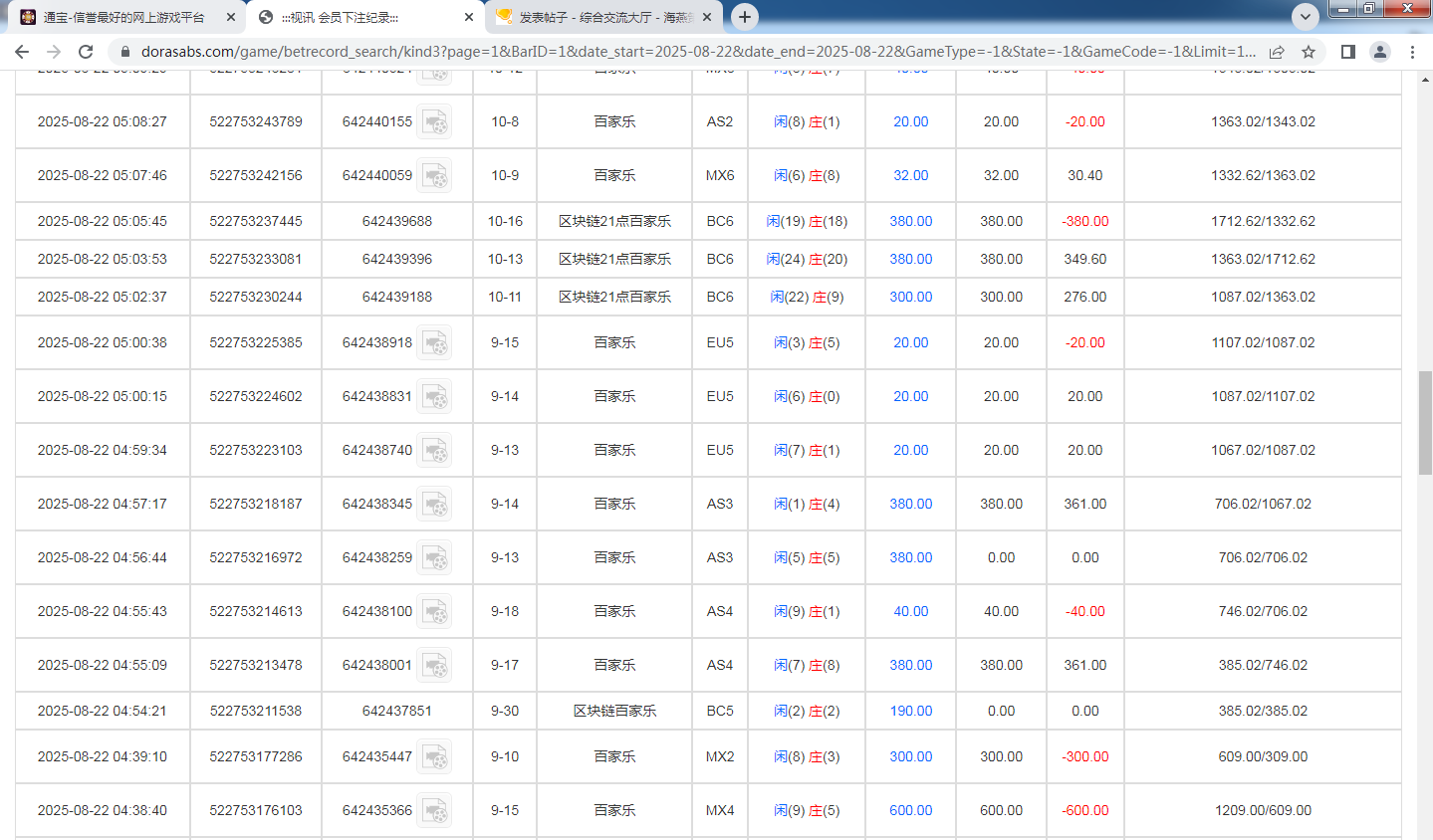Click the share link icon in address bar
Screen dimensions: 1433x840
point(1278,51)
